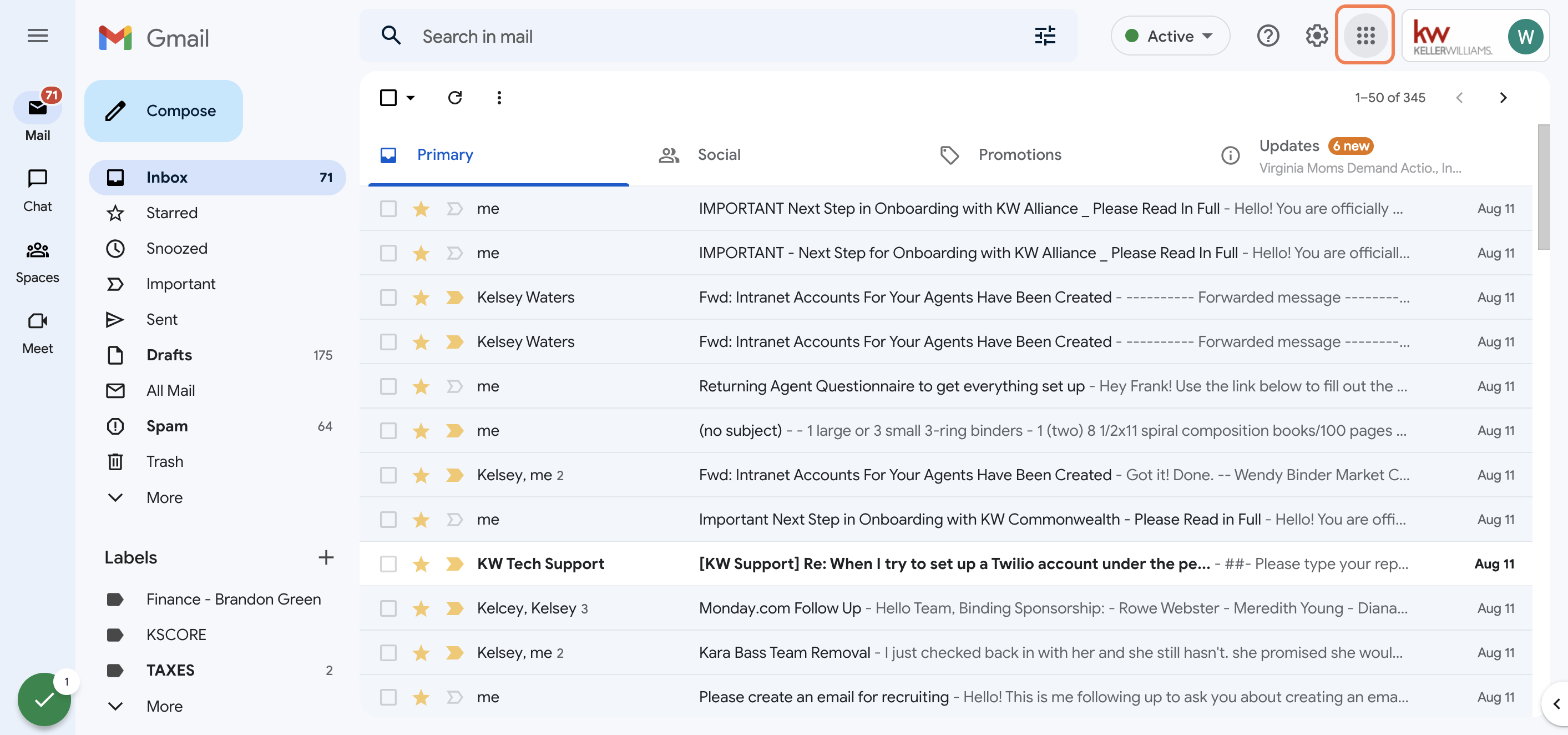Screen dimensions: 1568x735
Task: Mark Returning Agent Questionnaire email as important
Action: click(454, 386)
